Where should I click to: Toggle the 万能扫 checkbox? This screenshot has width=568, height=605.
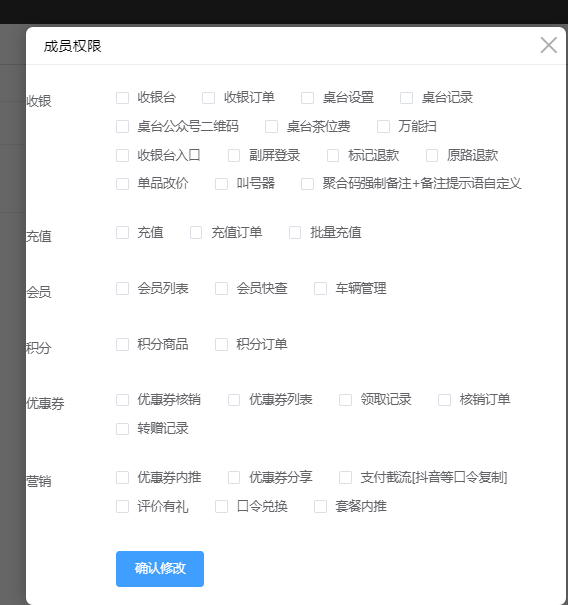(x=383, y=127)
